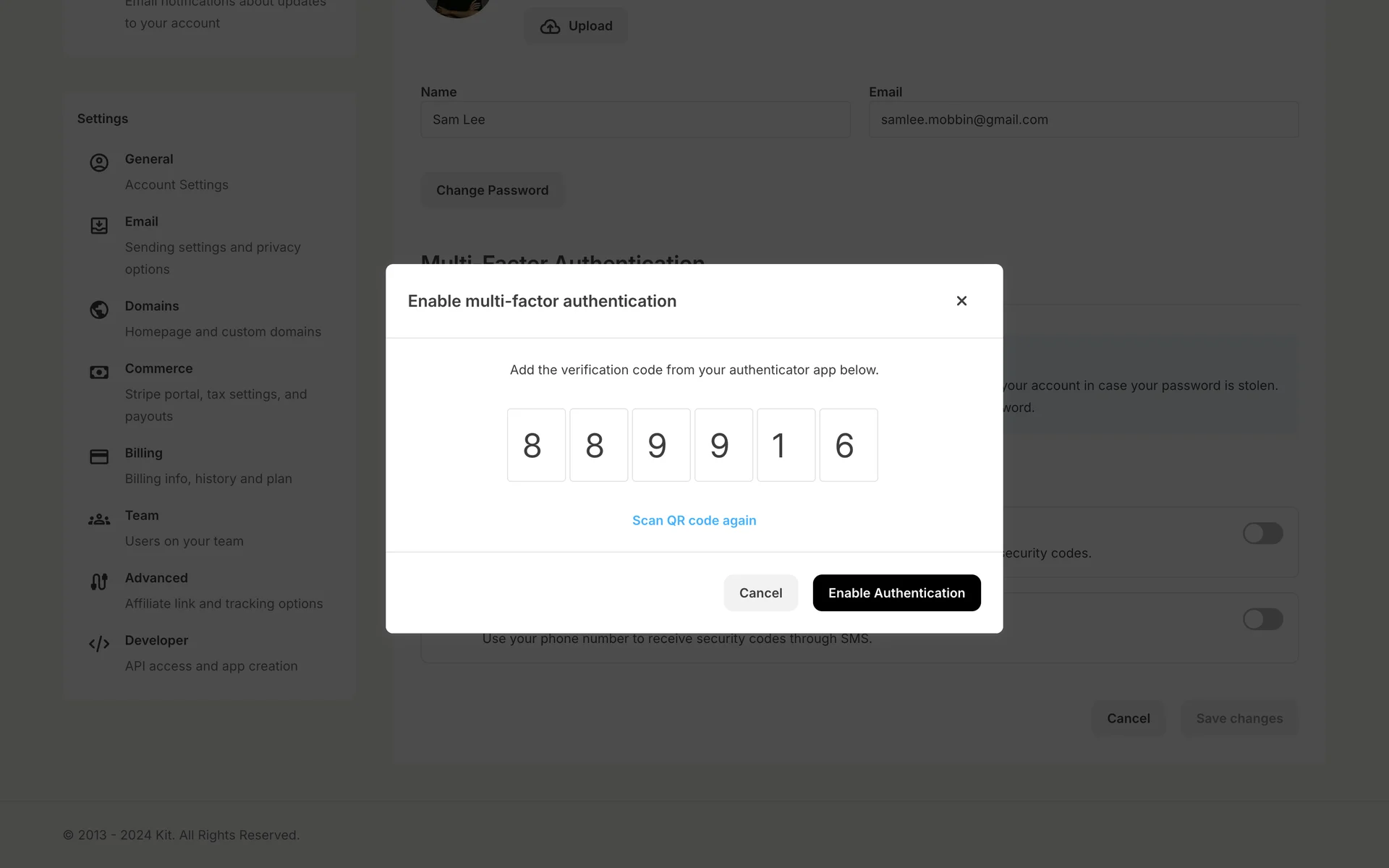Close the multi-factor authentication dialog
This screenshot has width=1389, height=868.
tap(961, 301)
